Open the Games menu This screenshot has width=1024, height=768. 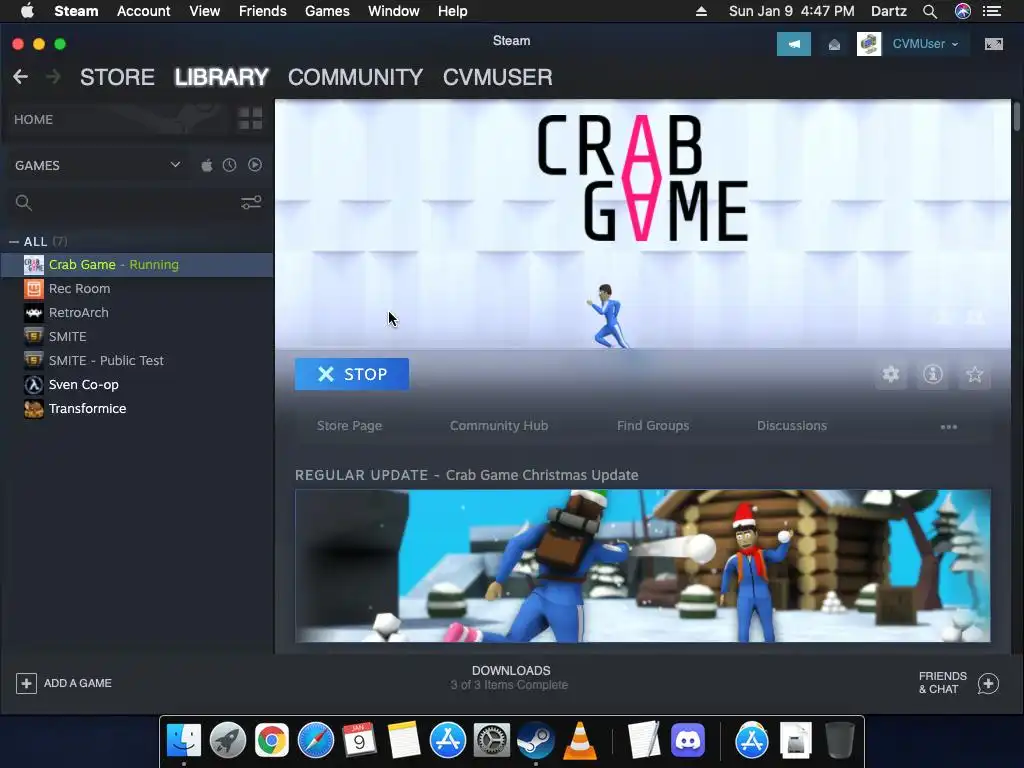pyautogui.click(x=327, y=11)
